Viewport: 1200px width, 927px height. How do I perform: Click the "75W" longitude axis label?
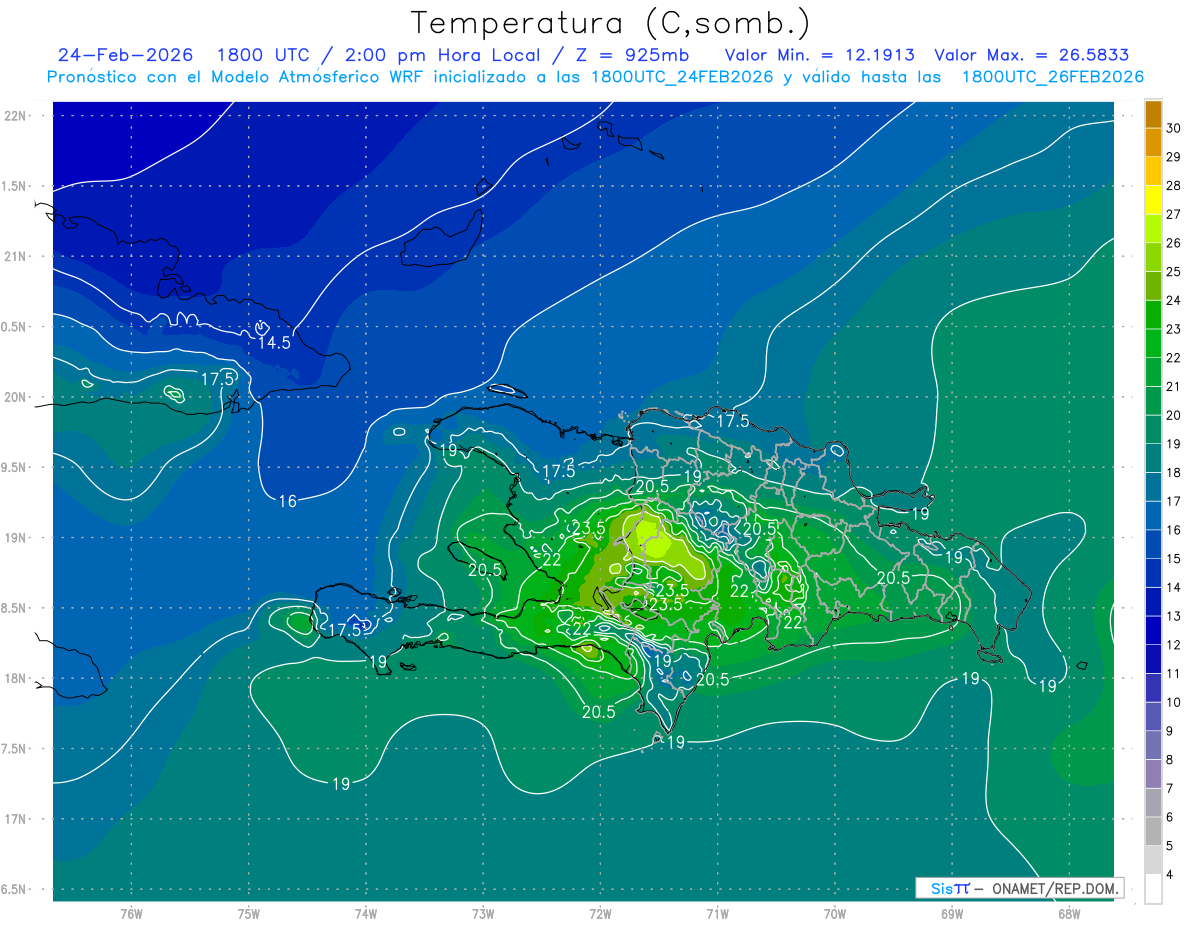(x=249, y=914)
